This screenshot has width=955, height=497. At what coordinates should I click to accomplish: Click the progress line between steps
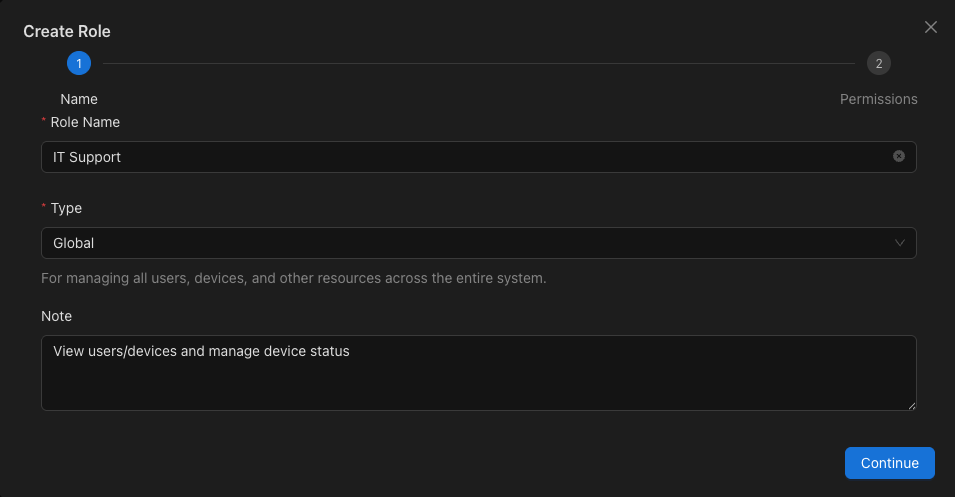click(x=479, y=63)
